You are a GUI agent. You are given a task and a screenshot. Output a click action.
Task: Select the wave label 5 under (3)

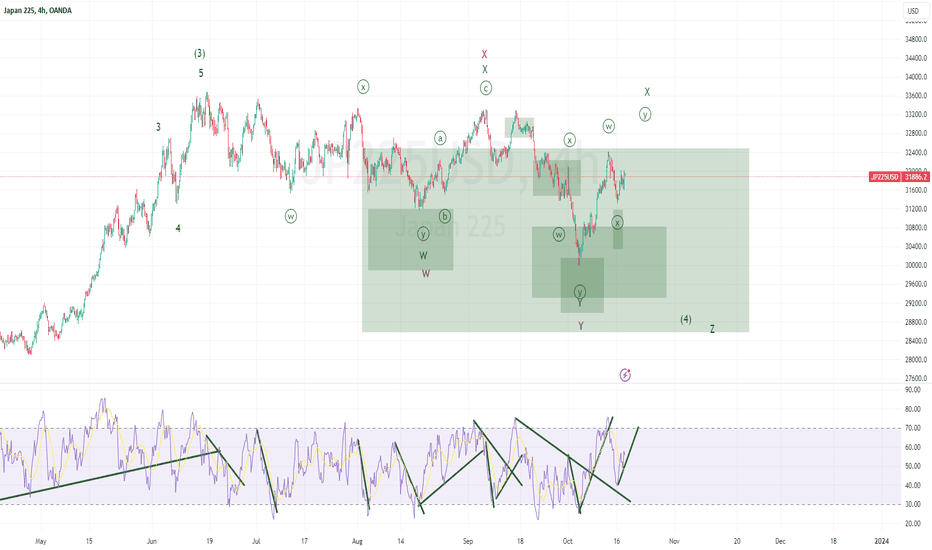tap(201, 73)
